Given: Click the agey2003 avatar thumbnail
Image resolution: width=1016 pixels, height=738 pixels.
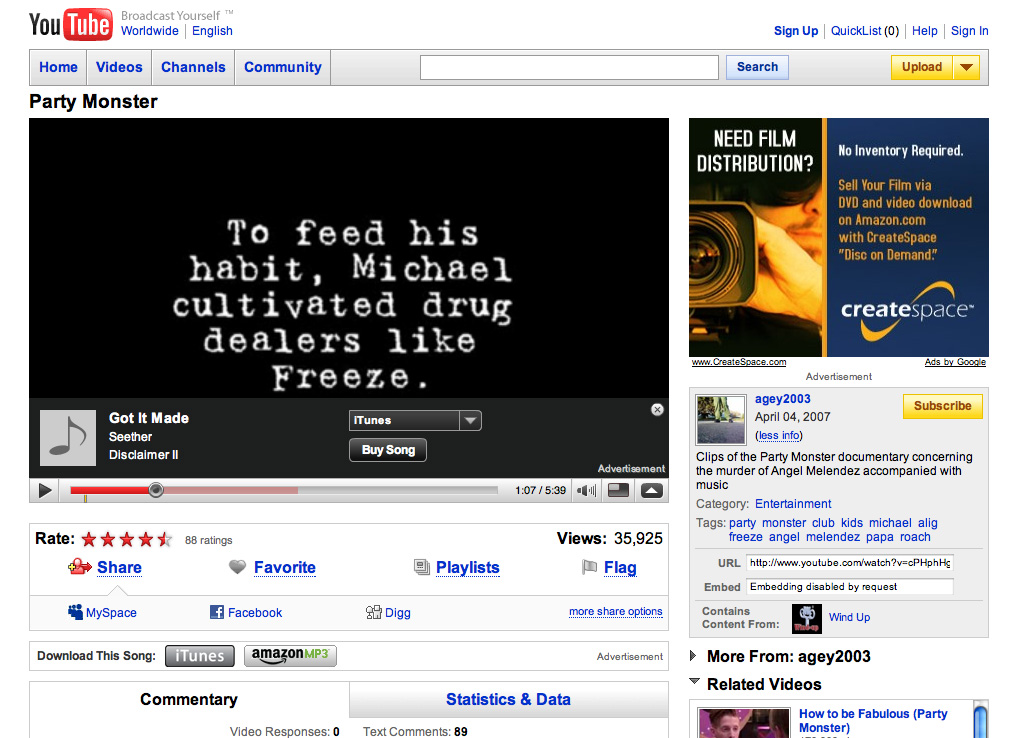Looking at the screenshot, I should click(x=721, y=419).
